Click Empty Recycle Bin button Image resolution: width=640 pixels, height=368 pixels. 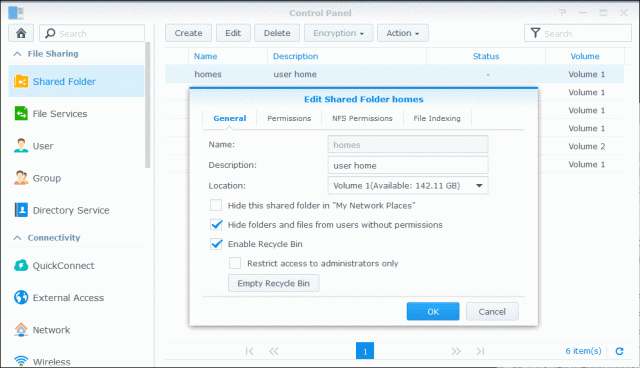(x=273, y=283)
